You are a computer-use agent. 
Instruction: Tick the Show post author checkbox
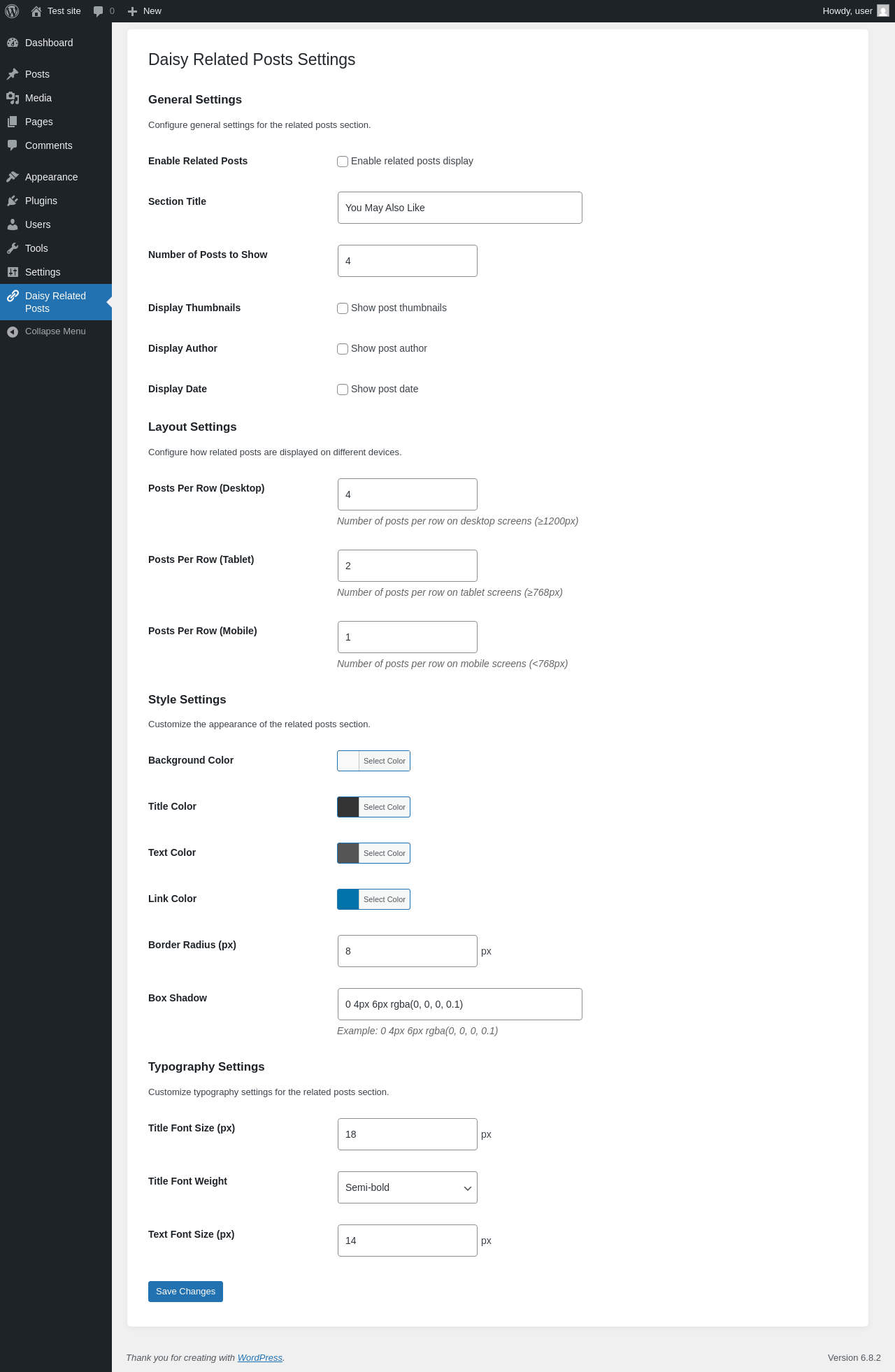coord(343,349)
